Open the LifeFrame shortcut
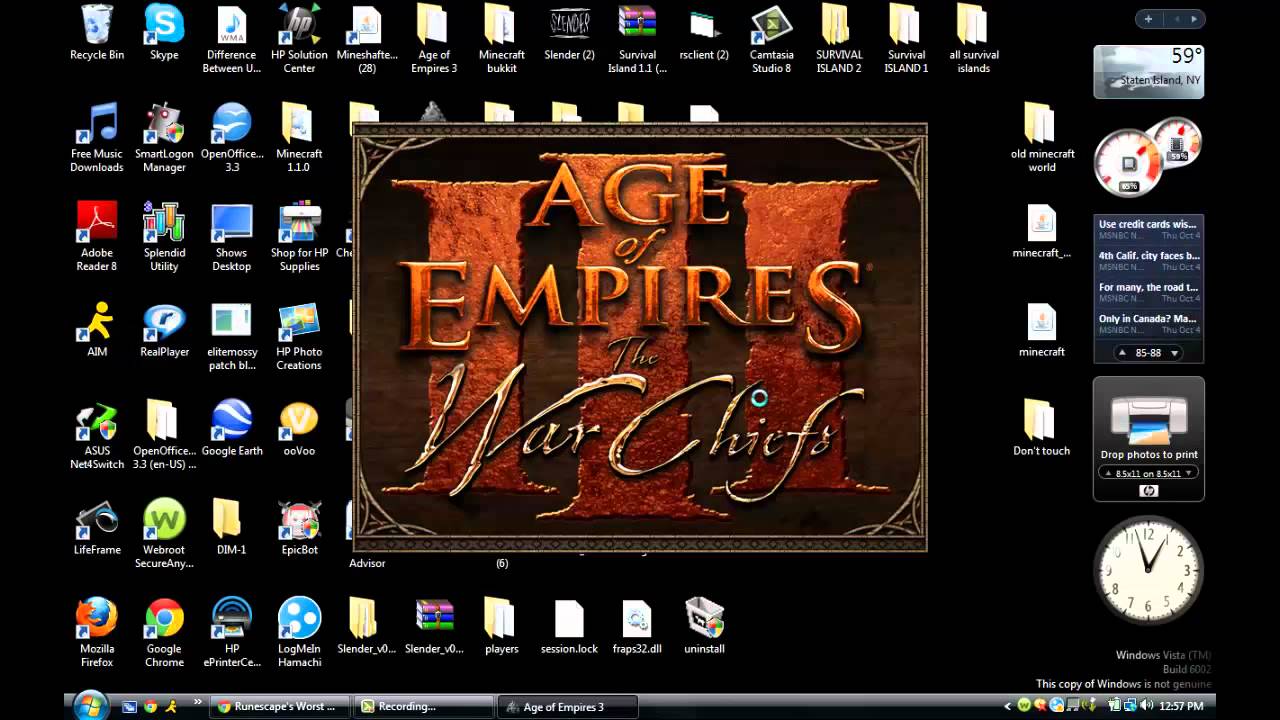The width and height of the screenshot is (1280, 720). [97, 528]
